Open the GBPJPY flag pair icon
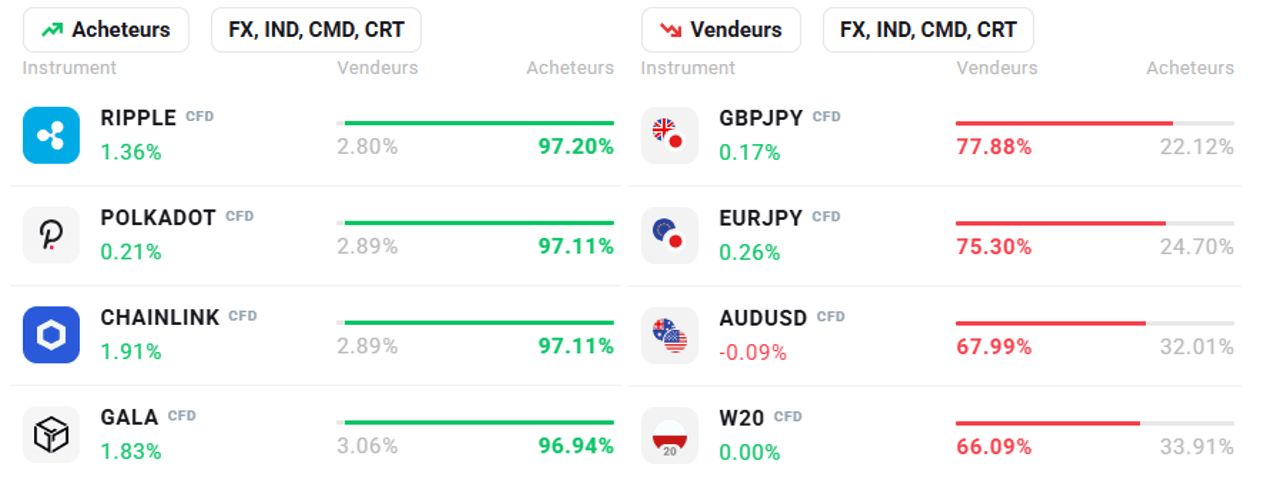Viewport: 1280px width, 484px height. pos(669,135)
